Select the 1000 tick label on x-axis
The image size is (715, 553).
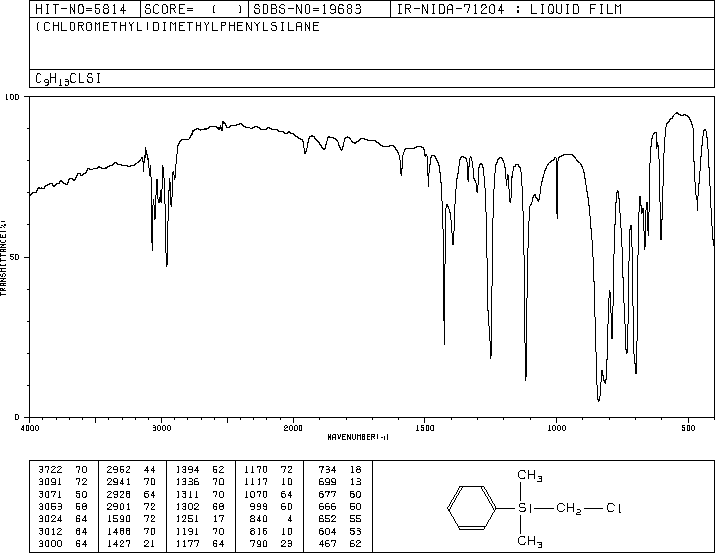click(556, 428)
